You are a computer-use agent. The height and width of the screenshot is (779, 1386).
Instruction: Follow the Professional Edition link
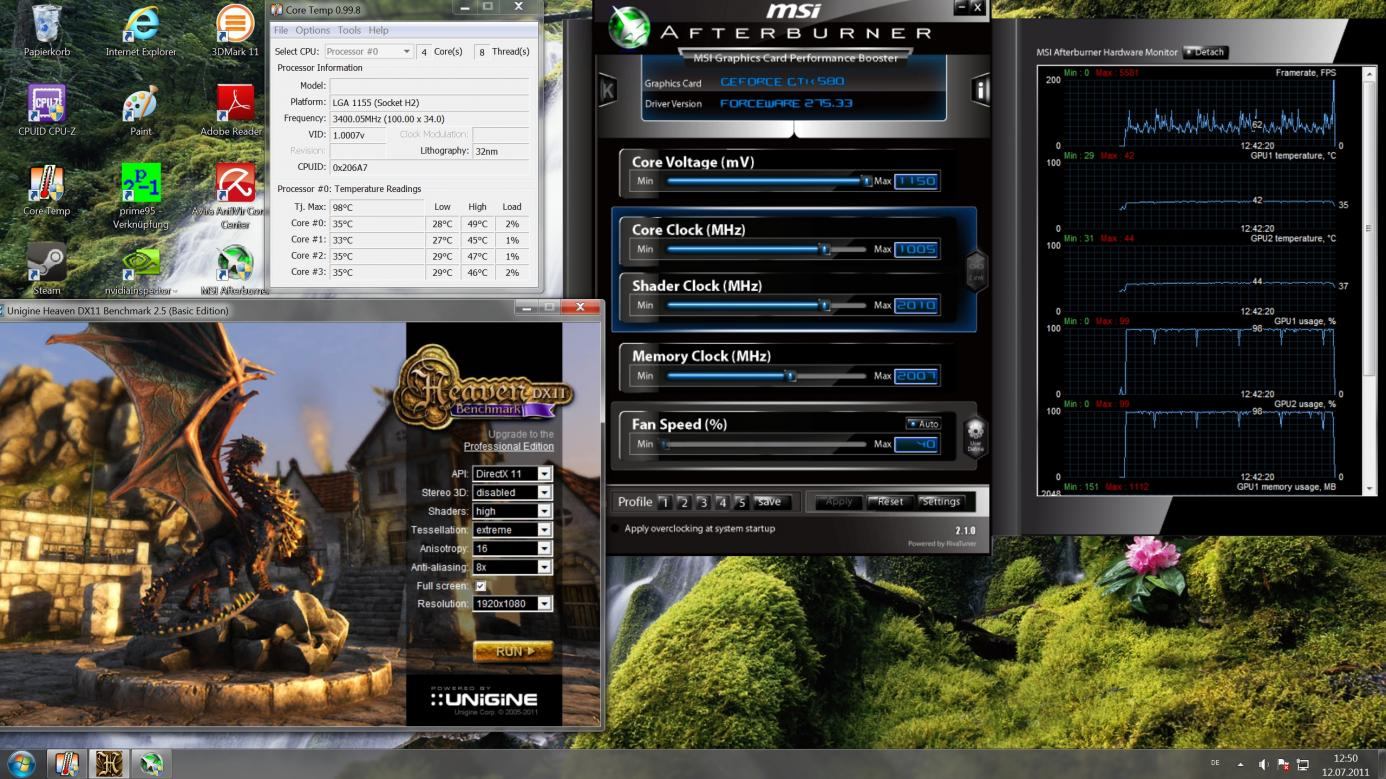[x=509, y=446]
